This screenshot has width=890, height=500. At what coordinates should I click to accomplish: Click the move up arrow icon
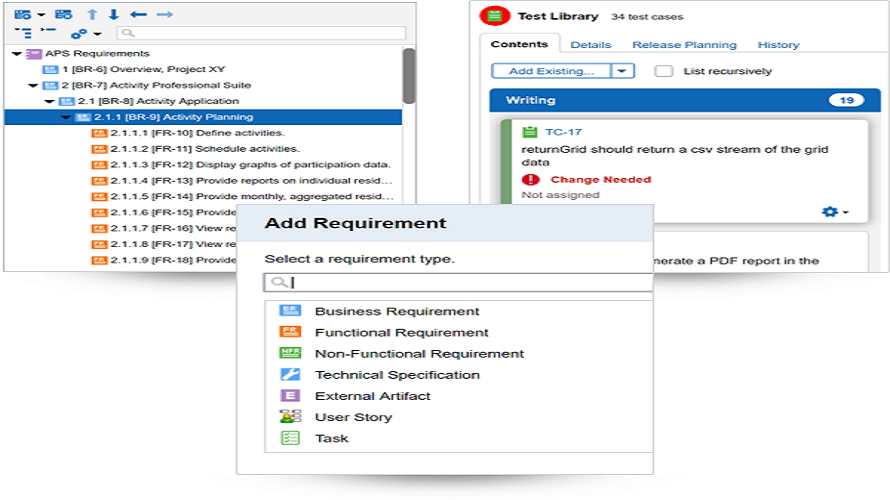(93, 15)
